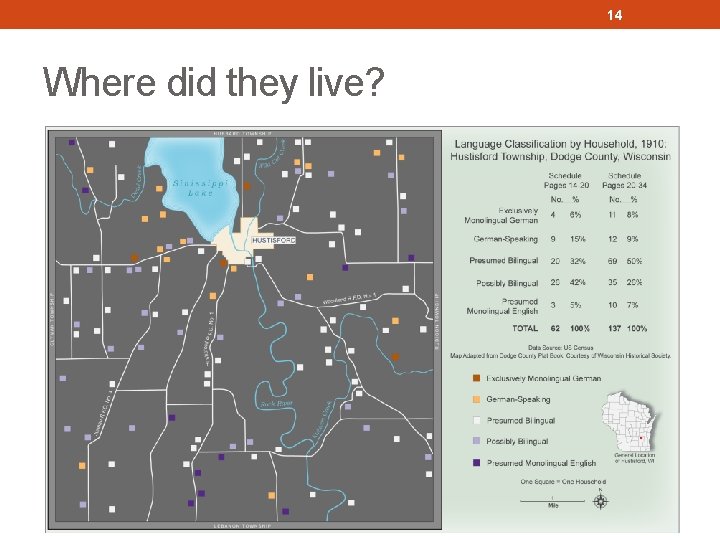The width and height of the screenshot is (720, 540).
Task: Click the Exclusively Monolingual German legend swatch
Action: 476,378
